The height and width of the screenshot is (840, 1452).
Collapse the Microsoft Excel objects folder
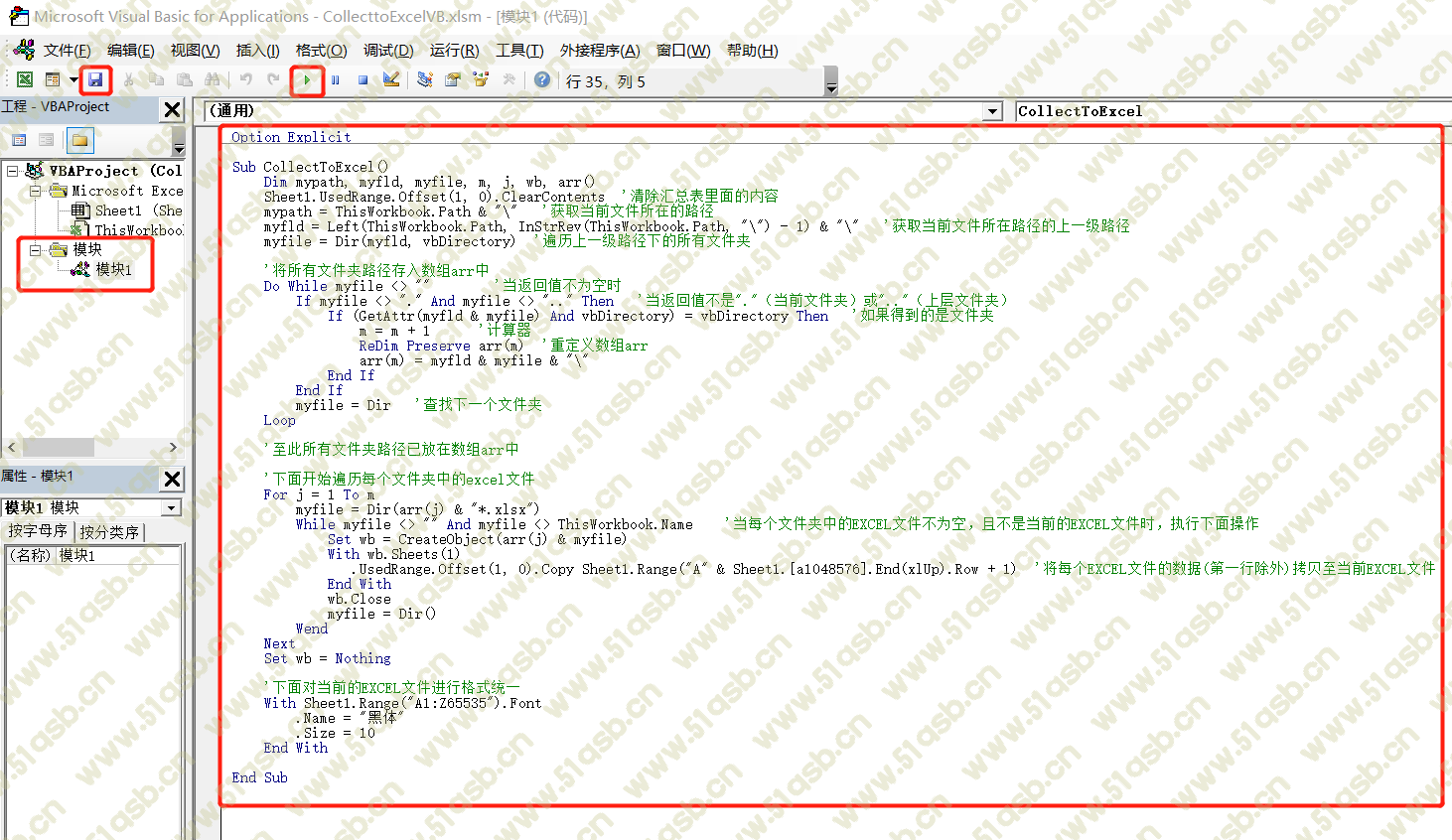click(x=35, y=191)
